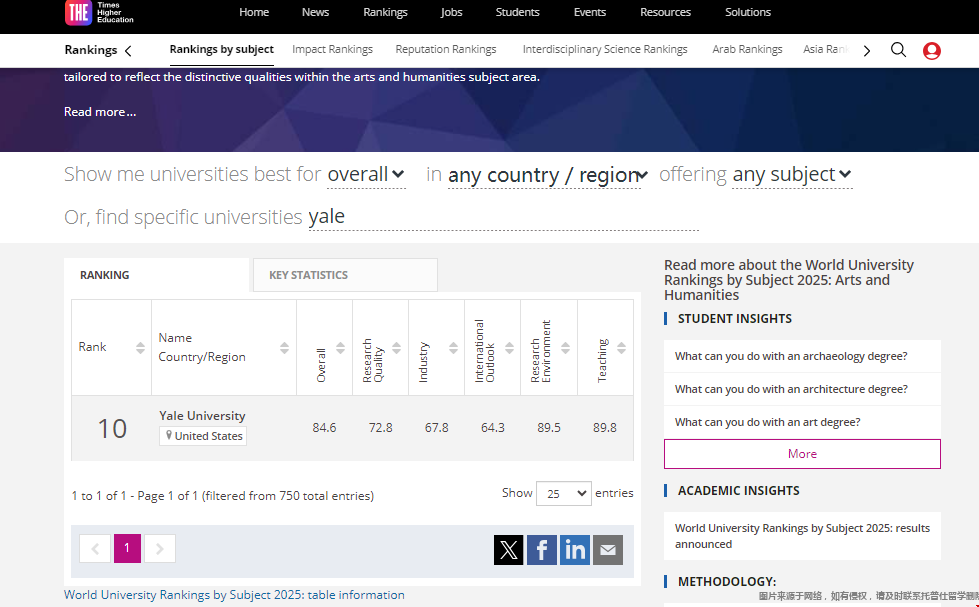Click the International Outlook score 64.3

[x=493, y=428]
